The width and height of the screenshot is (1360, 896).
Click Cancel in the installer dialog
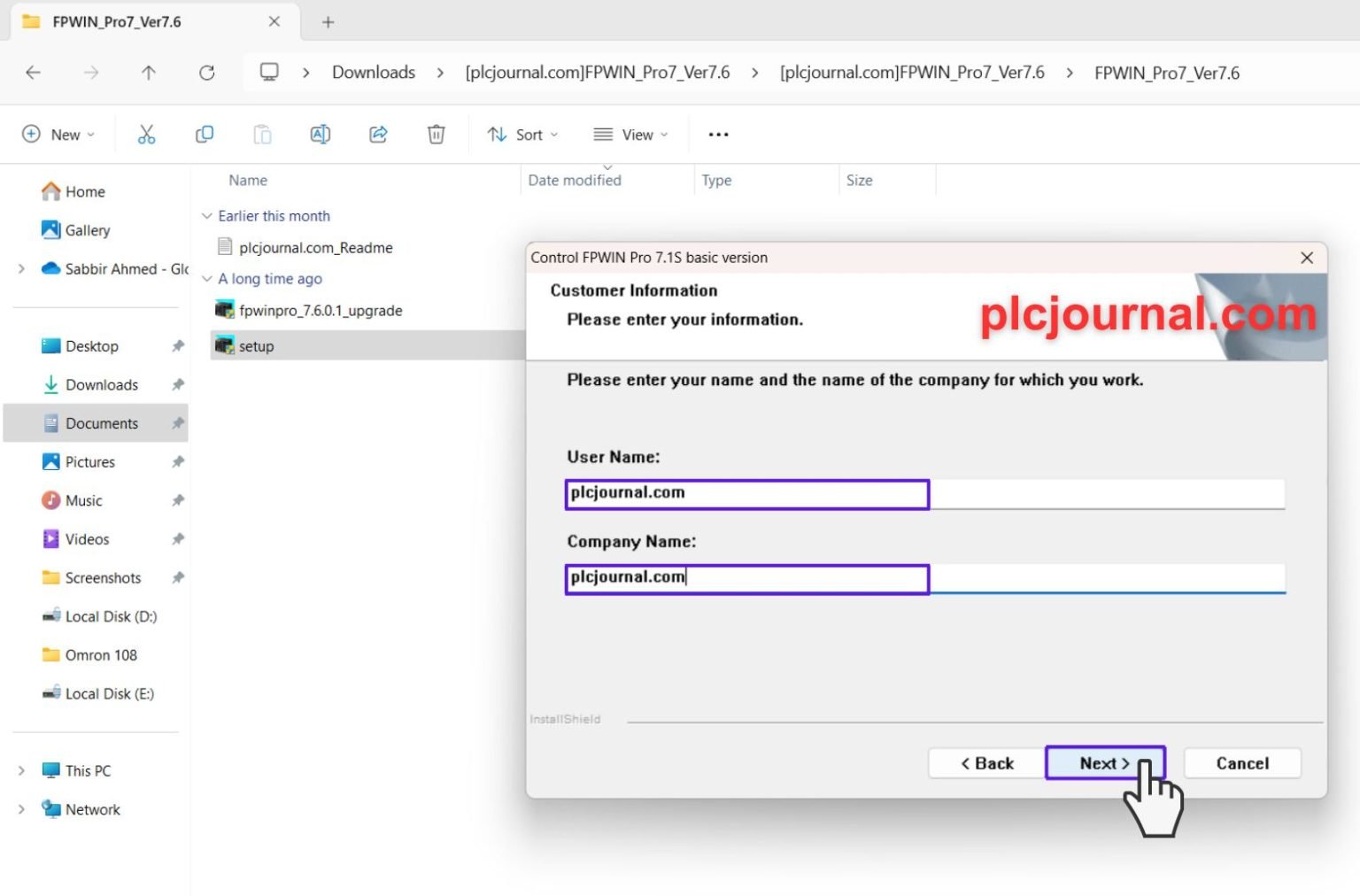(1241, 762)
